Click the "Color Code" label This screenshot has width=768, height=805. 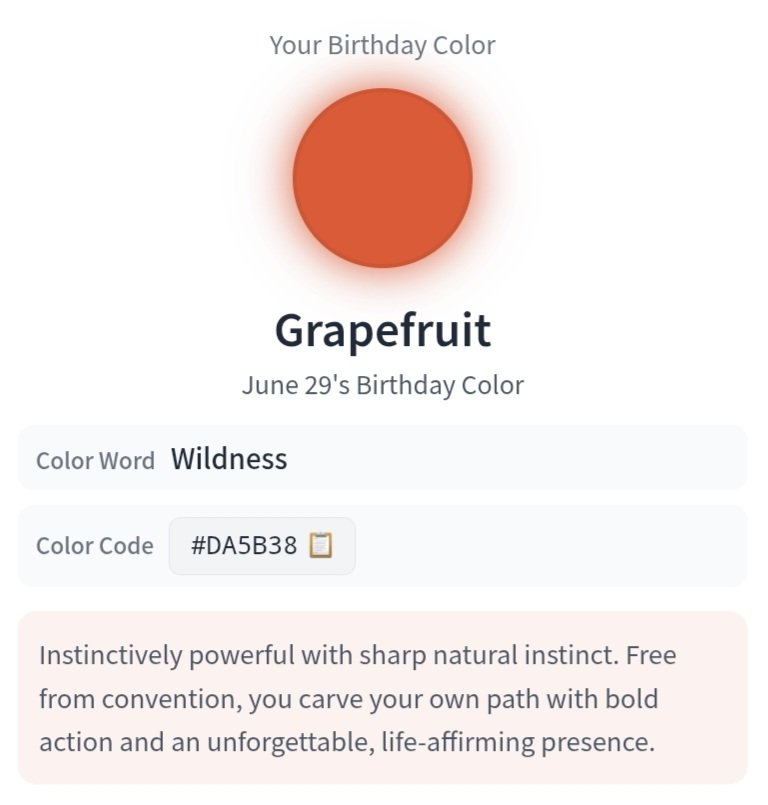coord(94,546)
